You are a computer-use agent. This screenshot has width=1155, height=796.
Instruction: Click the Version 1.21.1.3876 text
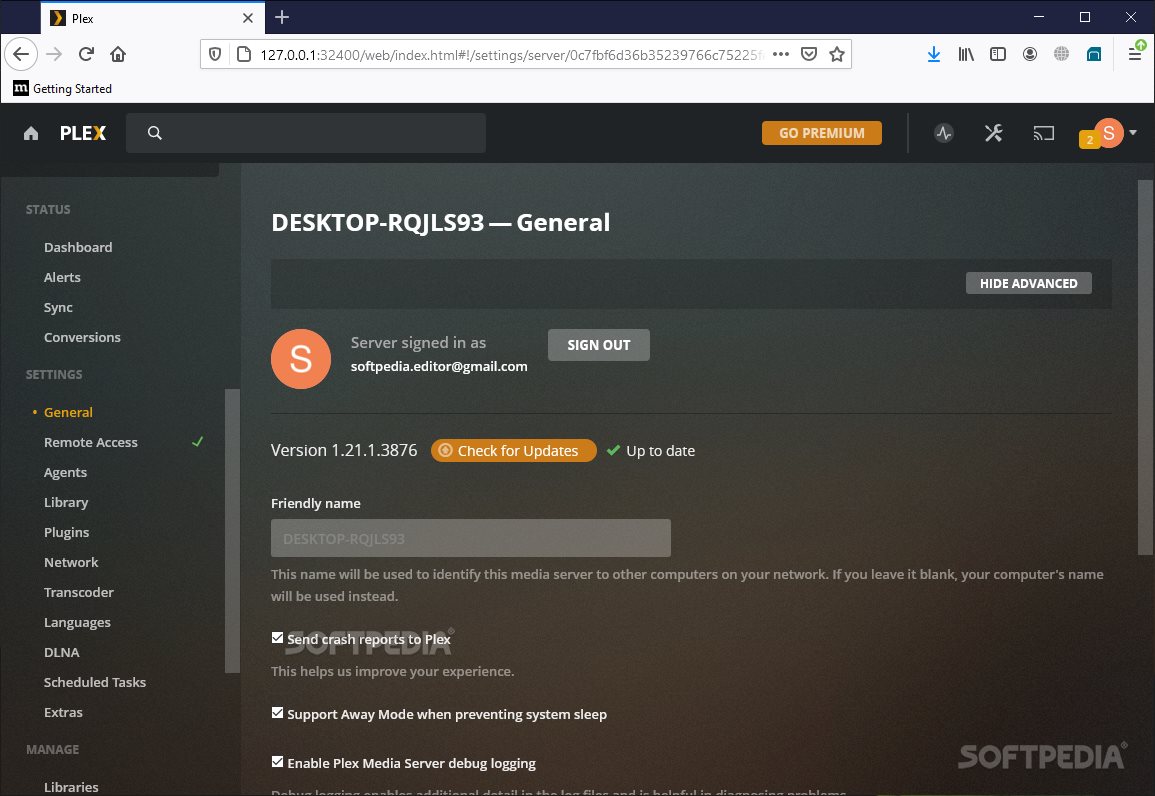coord(344,450)
